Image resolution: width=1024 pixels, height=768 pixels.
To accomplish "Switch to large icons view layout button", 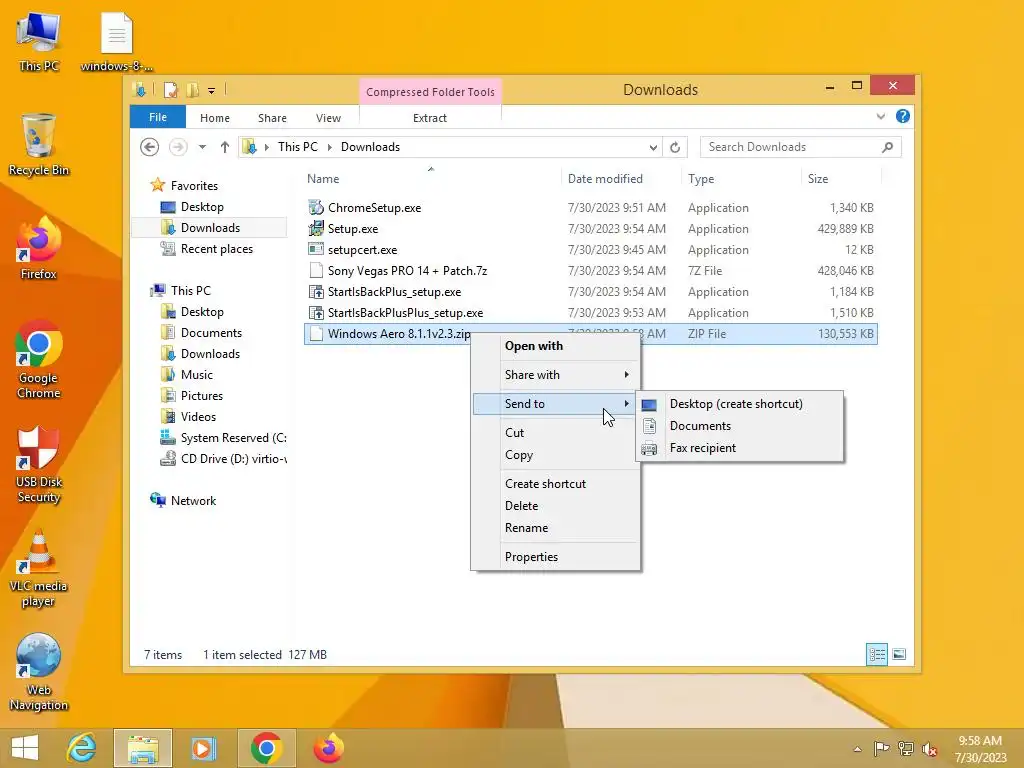I will pyautogui.click(x=899, y=654).
